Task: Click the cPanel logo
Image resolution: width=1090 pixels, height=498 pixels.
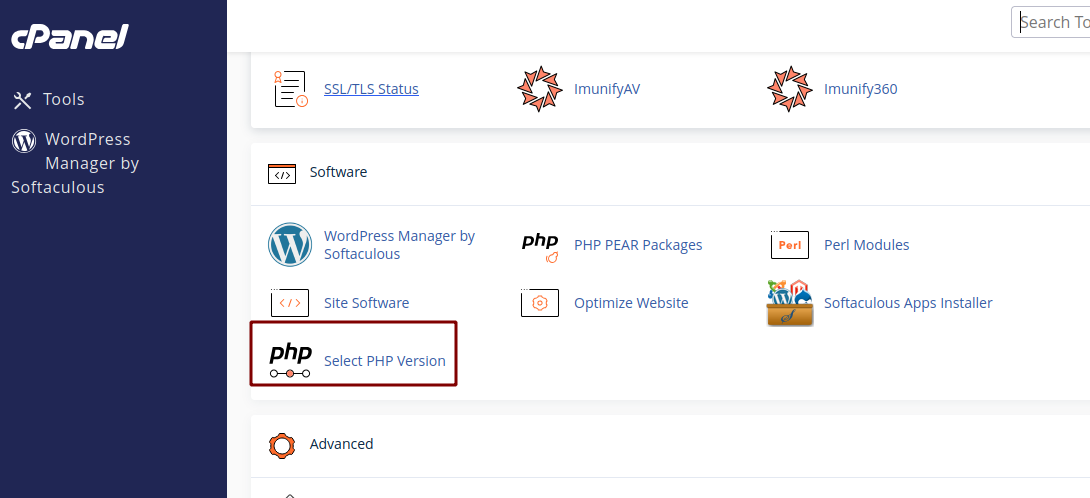Action: pos(70,38)
